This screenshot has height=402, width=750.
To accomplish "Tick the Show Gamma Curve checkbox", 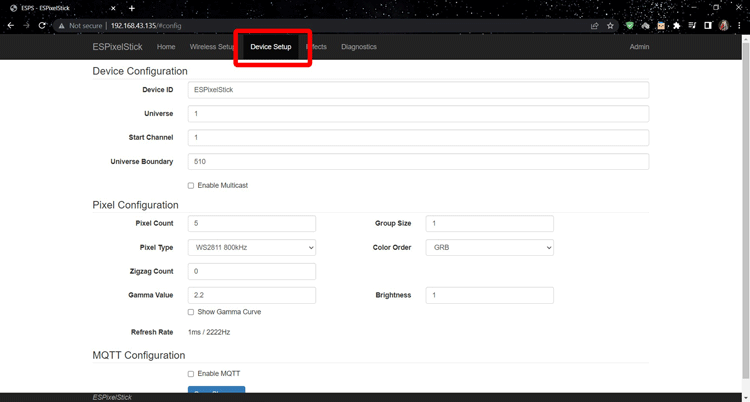I will click(190, 312).
